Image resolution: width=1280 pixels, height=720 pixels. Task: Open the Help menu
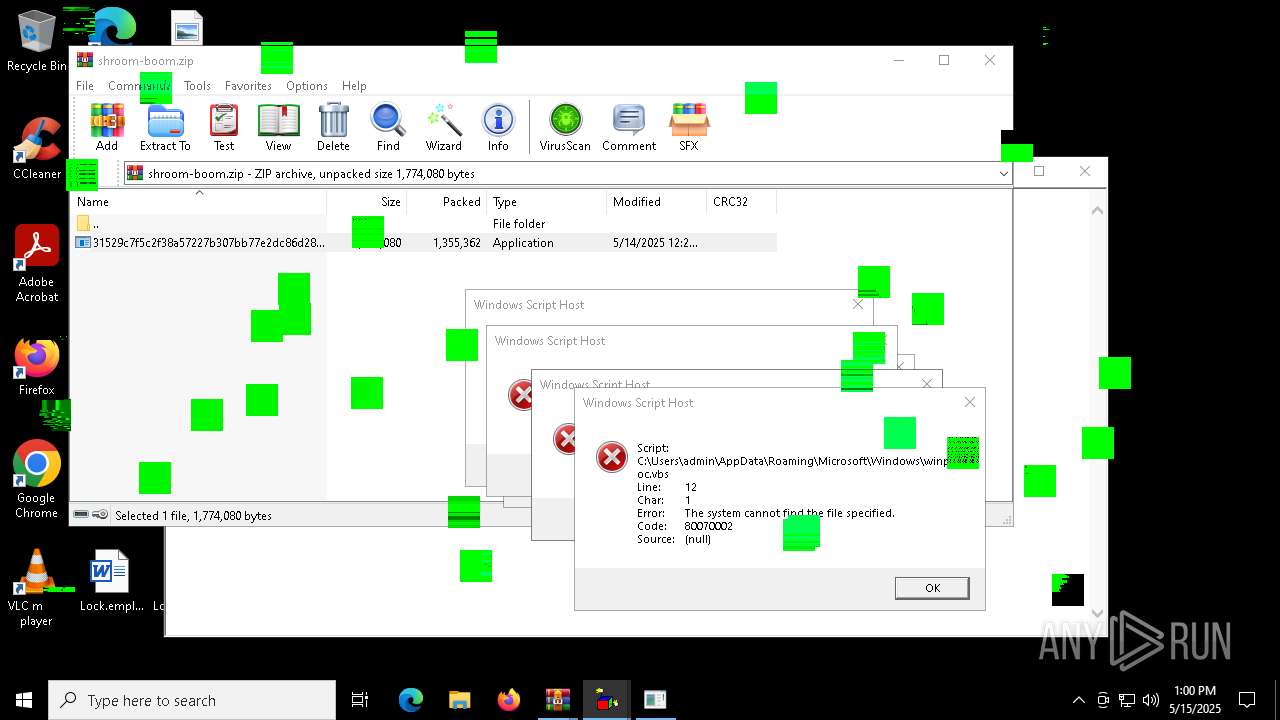(x=354, y=86)
